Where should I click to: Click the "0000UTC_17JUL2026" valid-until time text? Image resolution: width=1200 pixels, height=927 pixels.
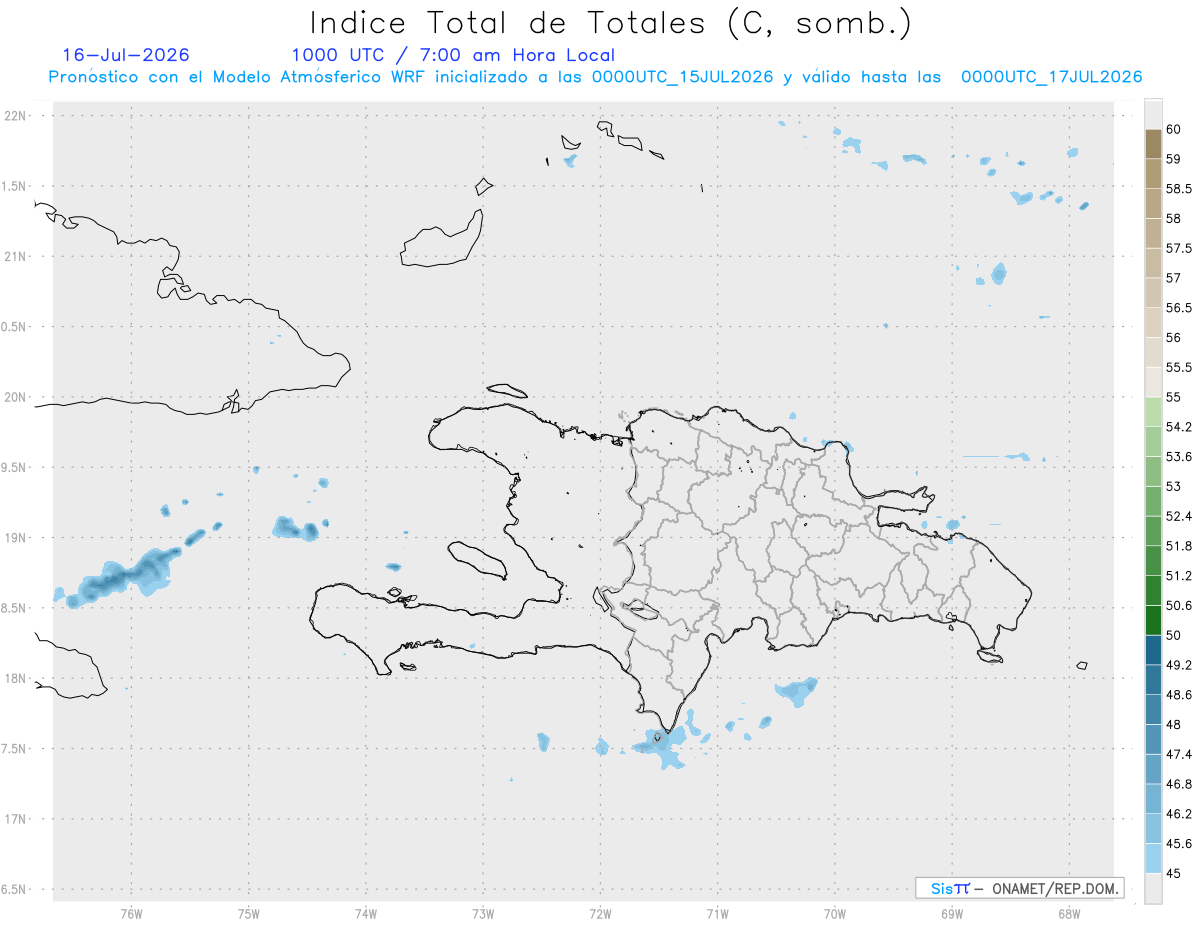[1052, 77]
